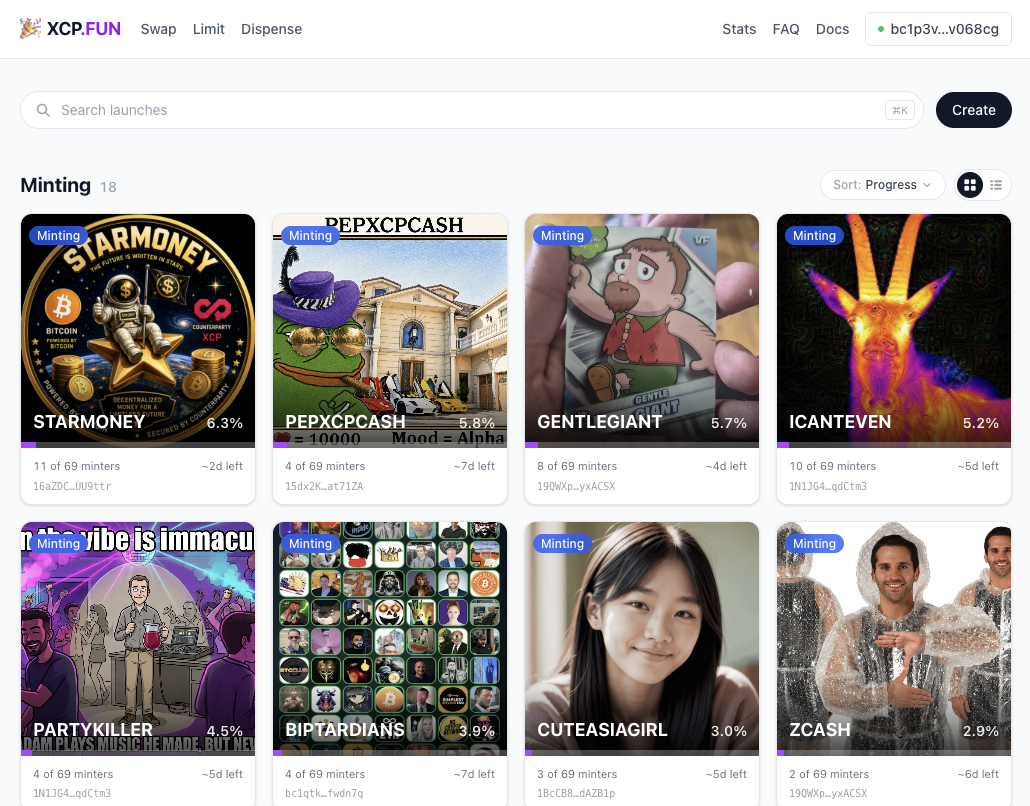The width and height of the screenshot is (1030, 806).
Task: Click the GENTLEGIANT minting progress bar
Action: tap(642, 445)
